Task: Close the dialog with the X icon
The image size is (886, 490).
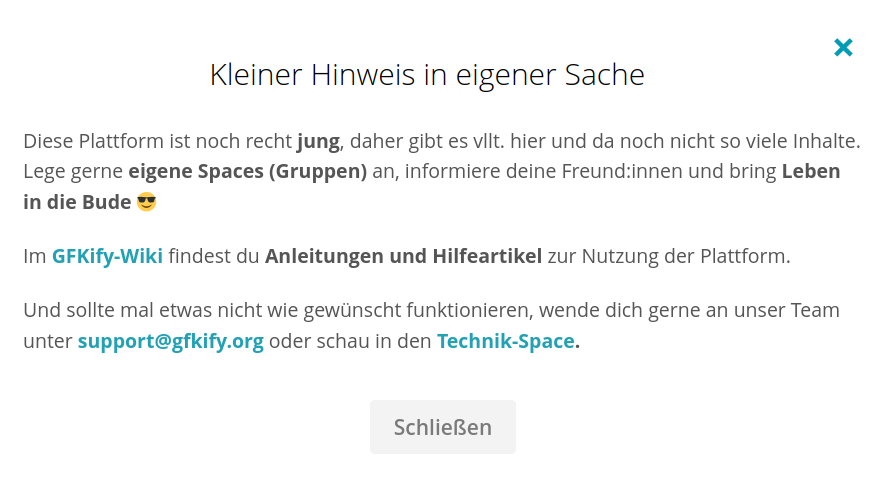Action: (843, 47)
